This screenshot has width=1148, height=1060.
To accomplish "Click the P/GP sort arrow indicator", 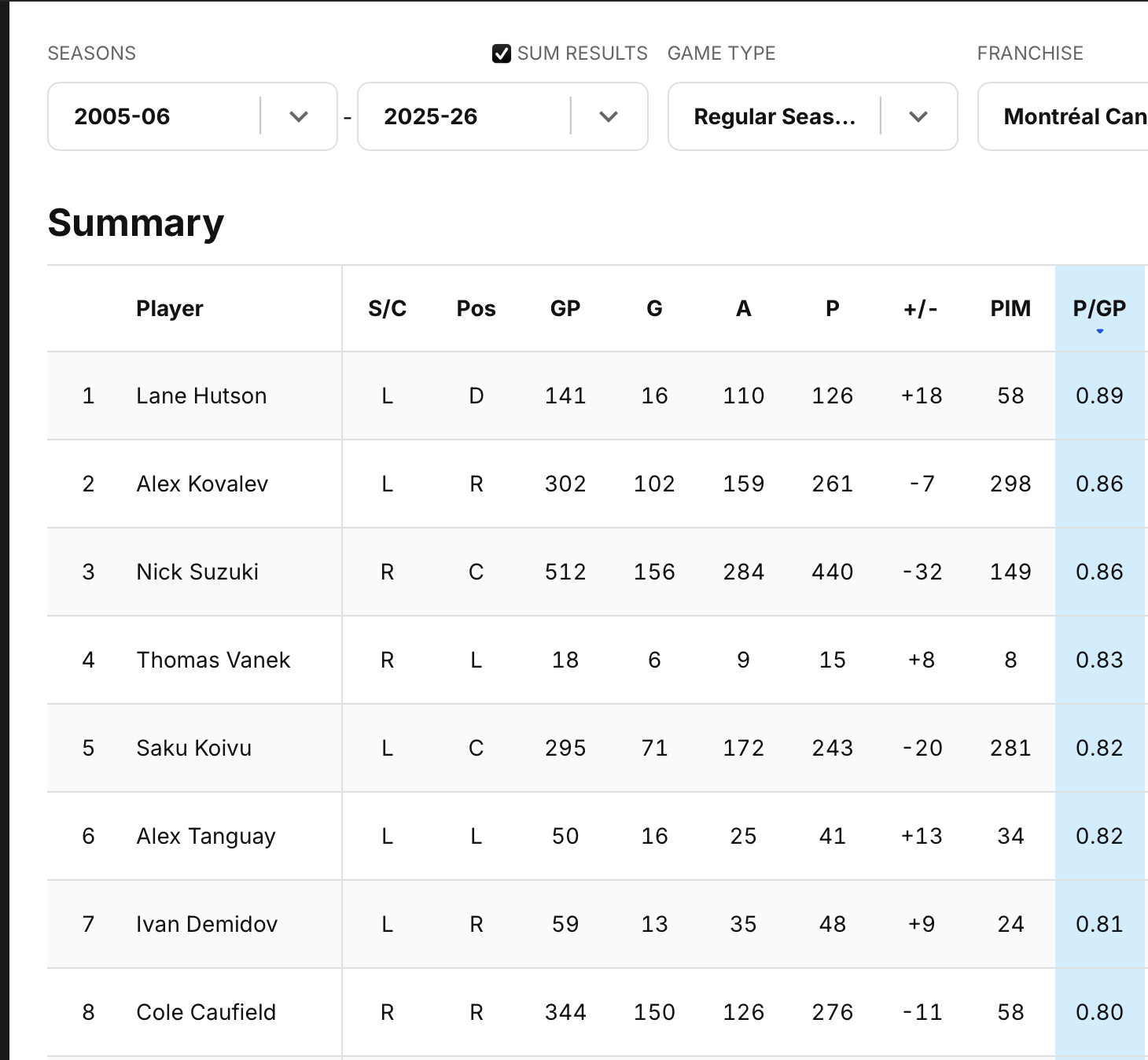I will (x=1099, y=332).
